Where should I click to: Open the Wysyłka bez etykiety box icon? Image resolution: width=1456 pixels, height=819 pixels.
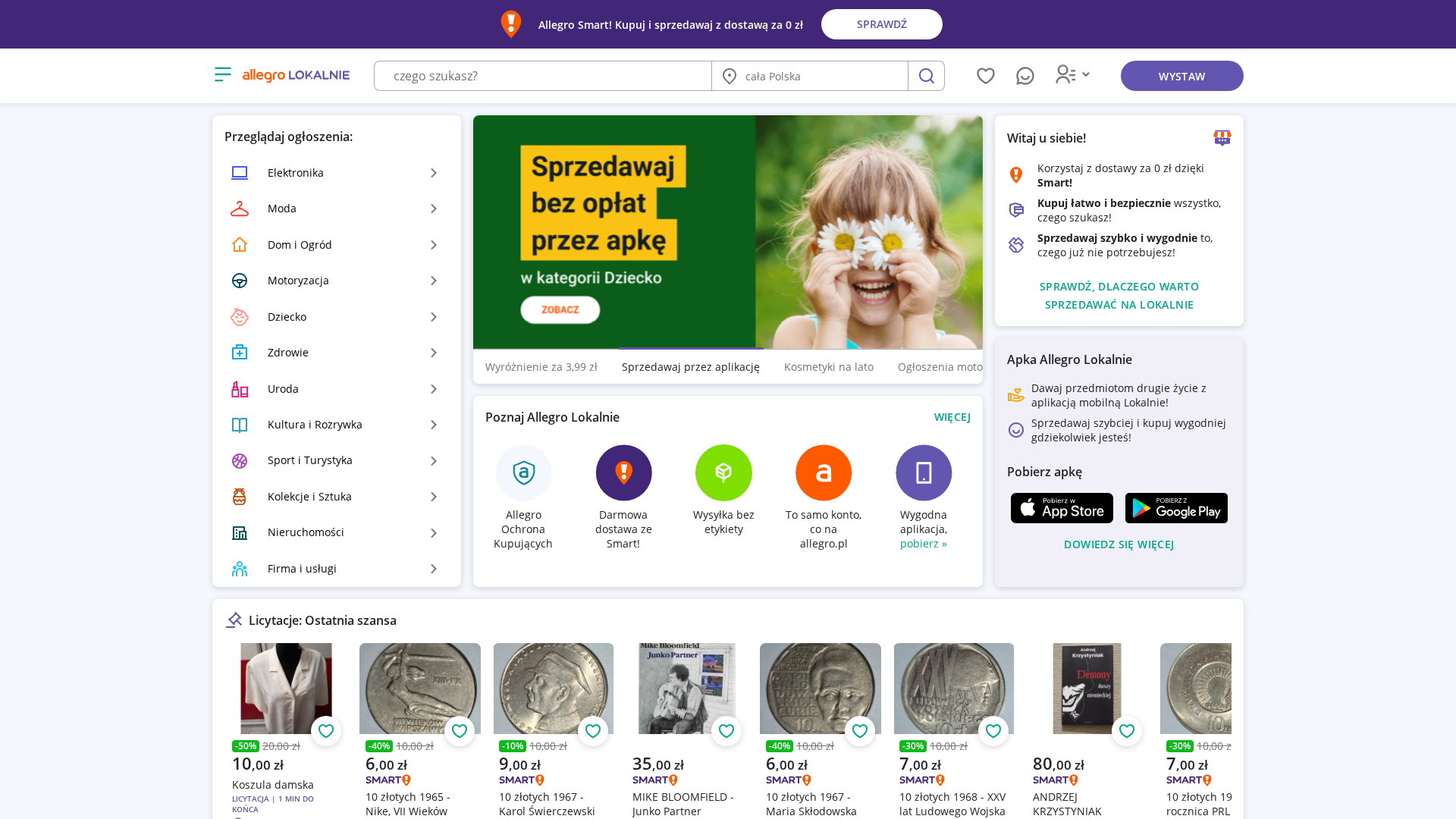pos(723,472)
